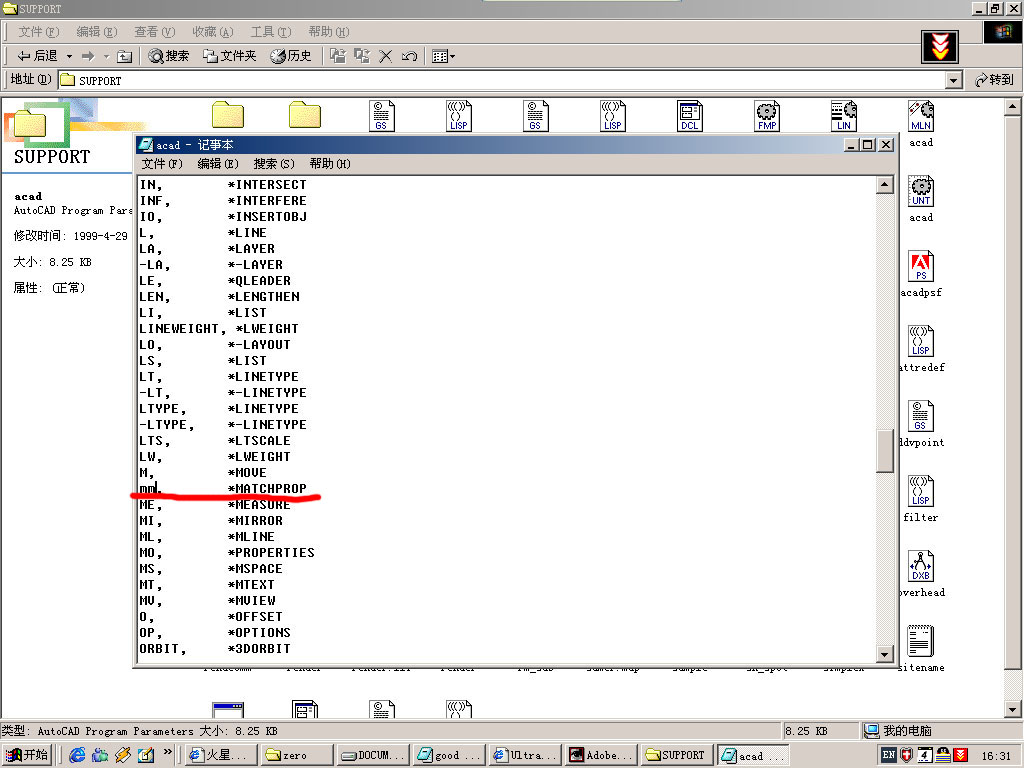Image resolution: width=1024 pixels, height=768 pixels.
Task: Open the ddvpoint GS file icon
Action: coord(921,417)
